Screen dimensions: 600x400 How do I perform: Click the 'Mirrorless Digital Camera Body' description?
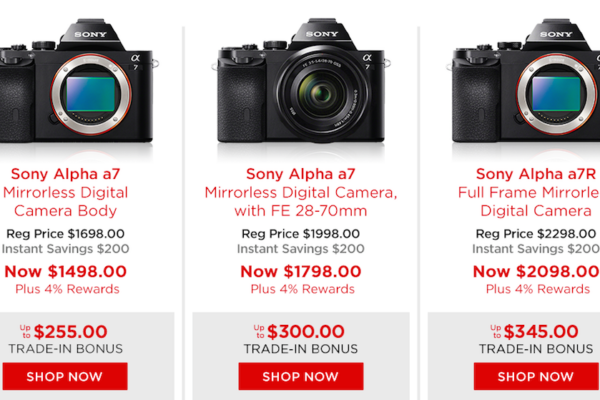[66, 201]
